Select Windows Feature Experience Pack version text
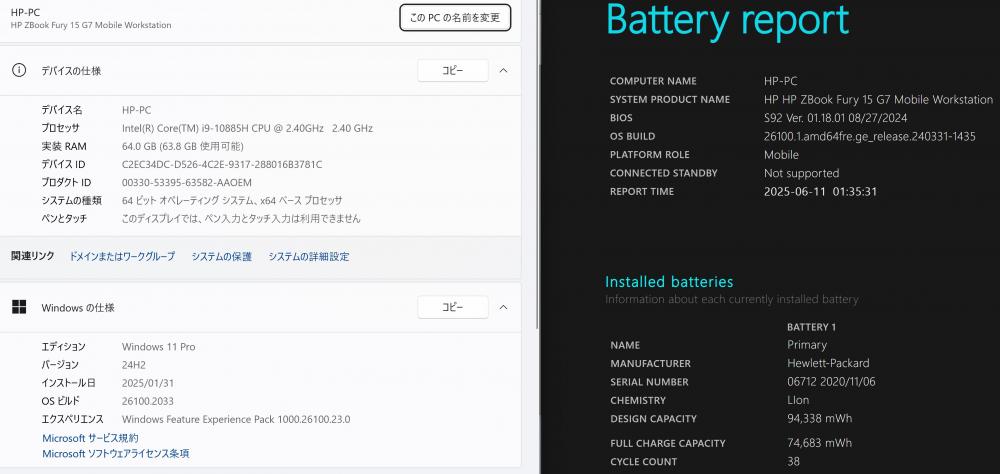 point(236,419)
